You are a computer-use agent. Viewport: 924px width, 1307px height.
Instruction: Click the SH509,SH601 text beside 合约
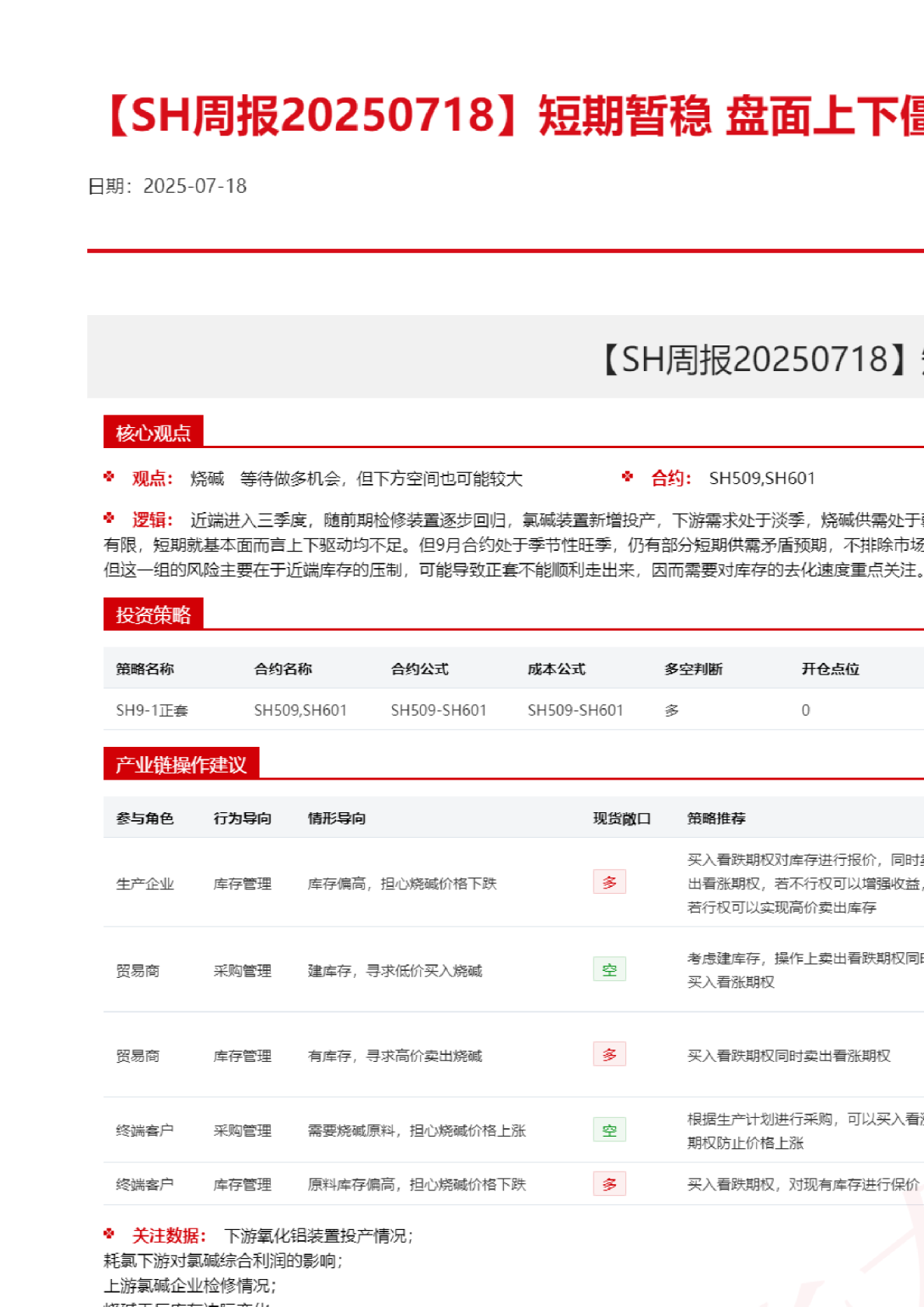(761, 478)
